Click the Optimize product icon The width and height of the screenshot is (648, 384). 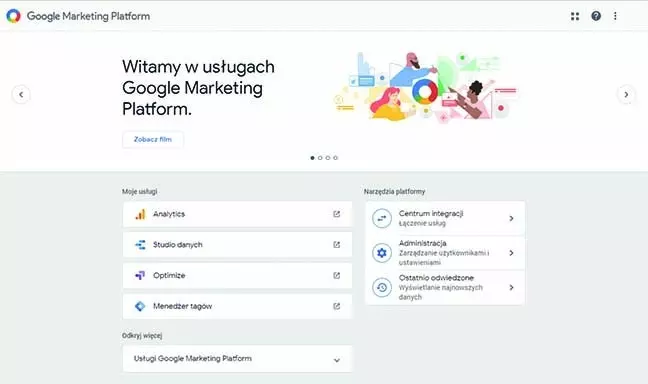[x=141, y=275]
